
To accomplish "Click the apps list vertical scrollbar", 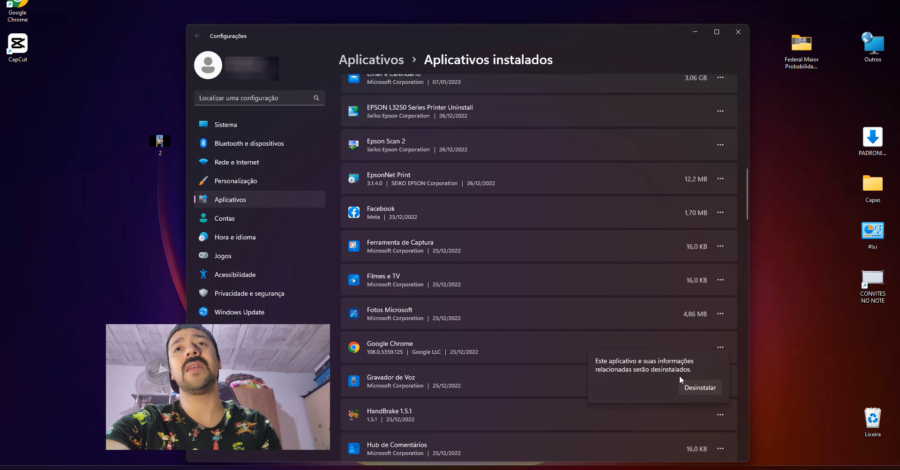I will [747, 194].
